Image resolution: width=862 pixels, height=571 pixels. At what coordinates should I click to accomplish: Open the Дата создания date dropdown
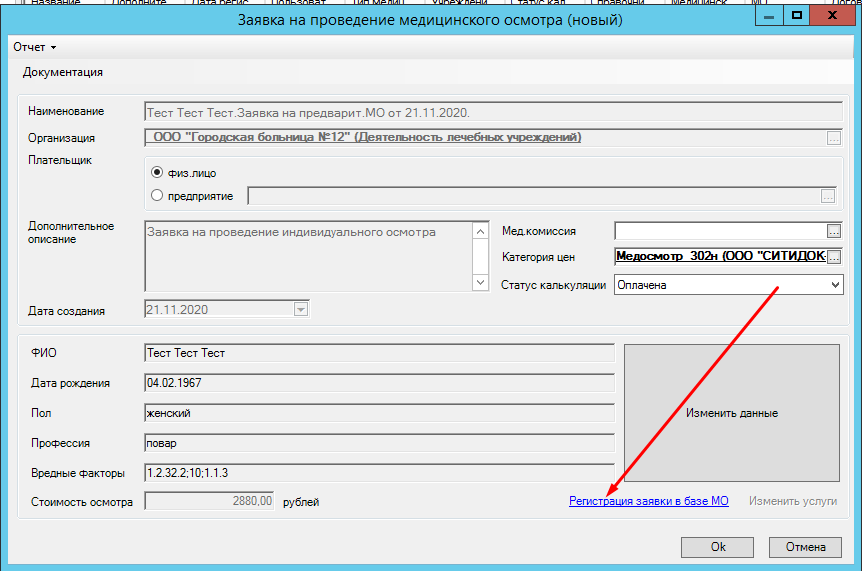300,310
